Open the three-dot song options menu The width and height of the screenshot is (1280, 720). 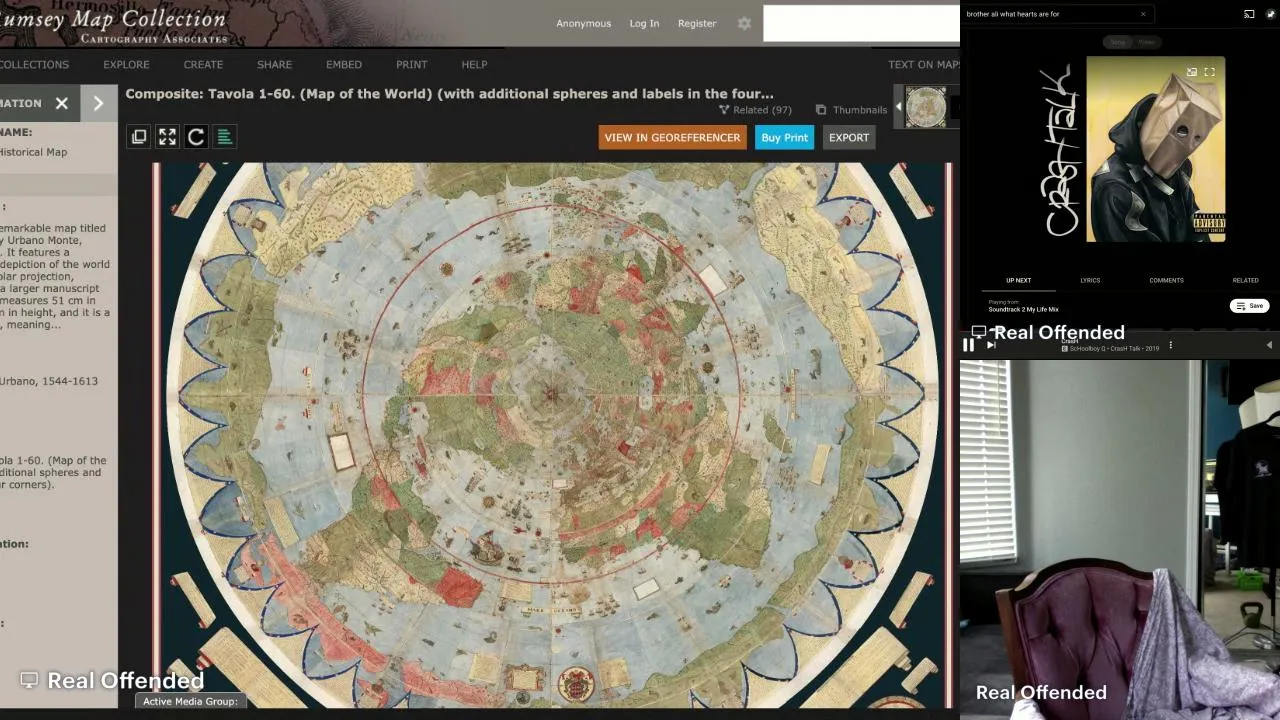tap(1170, 345)
